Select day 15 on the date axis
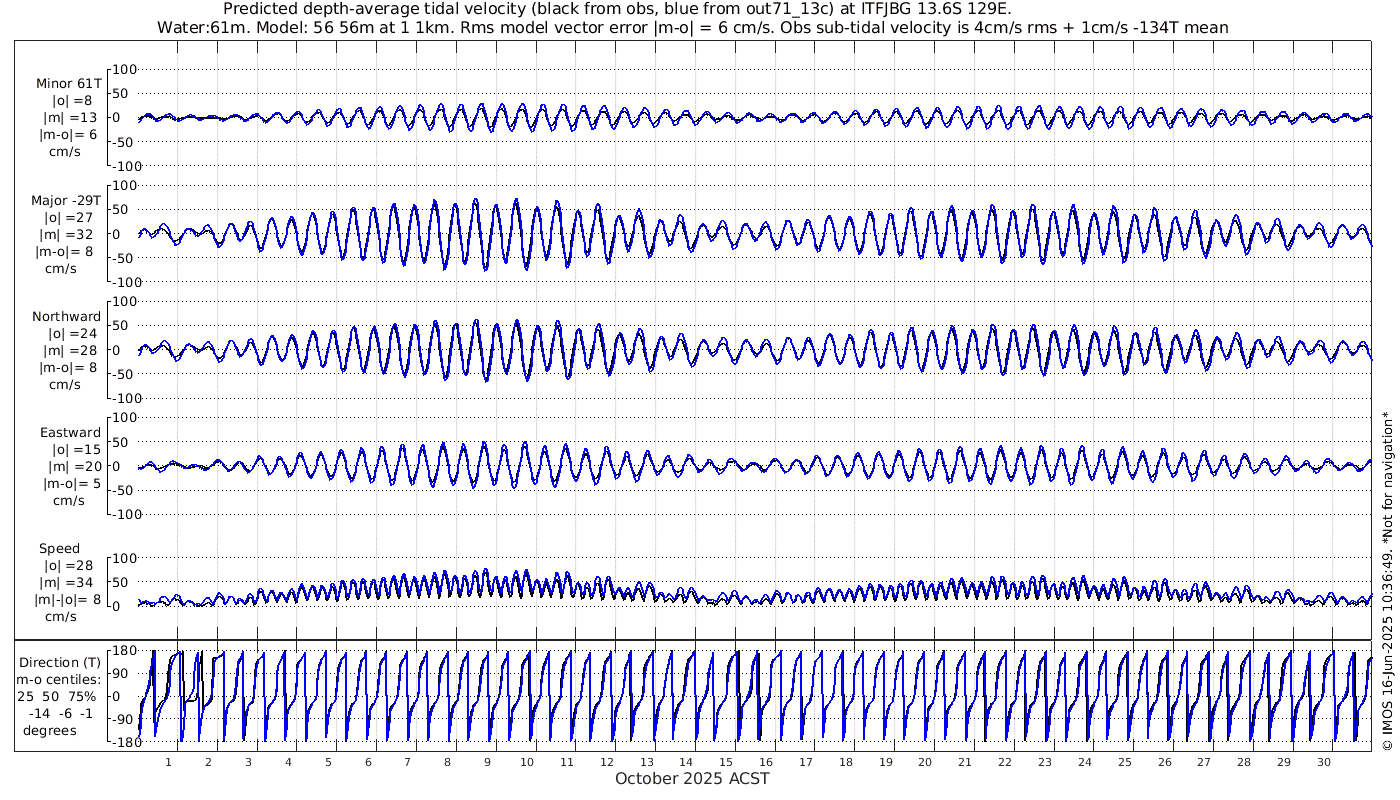This screenshot has height=800, width=1400. (726, 762)
